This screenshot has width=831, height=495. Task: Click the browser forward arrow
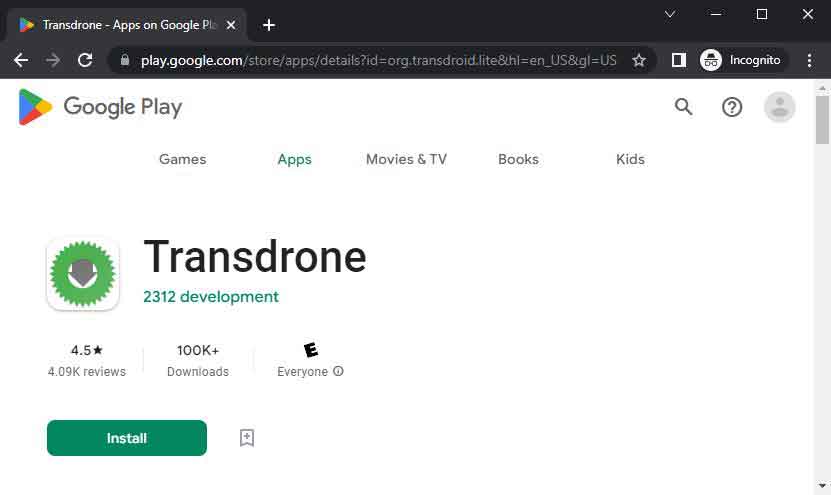point(53,60)
